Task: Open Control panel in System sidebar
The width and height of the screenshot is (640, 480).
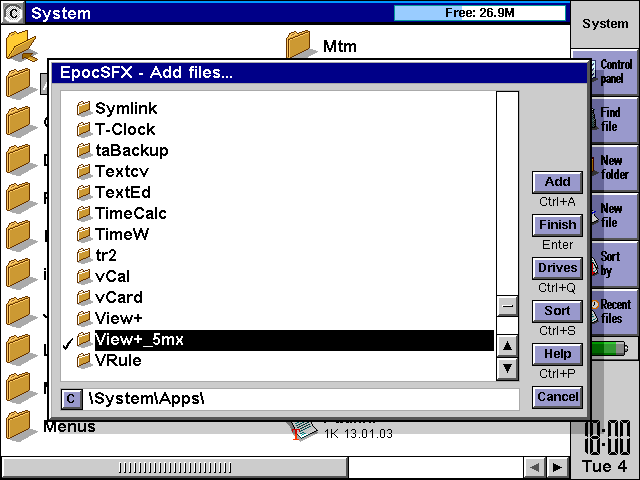Action: [615, 72]
